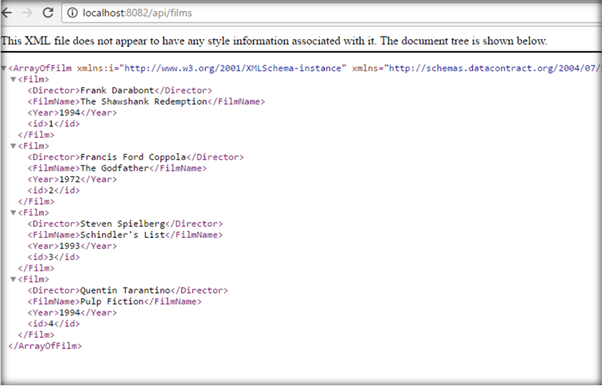This screenshot has height=386, width=602.
Task: Click the closing Film tag after id 3
Action: pos(36,268)
